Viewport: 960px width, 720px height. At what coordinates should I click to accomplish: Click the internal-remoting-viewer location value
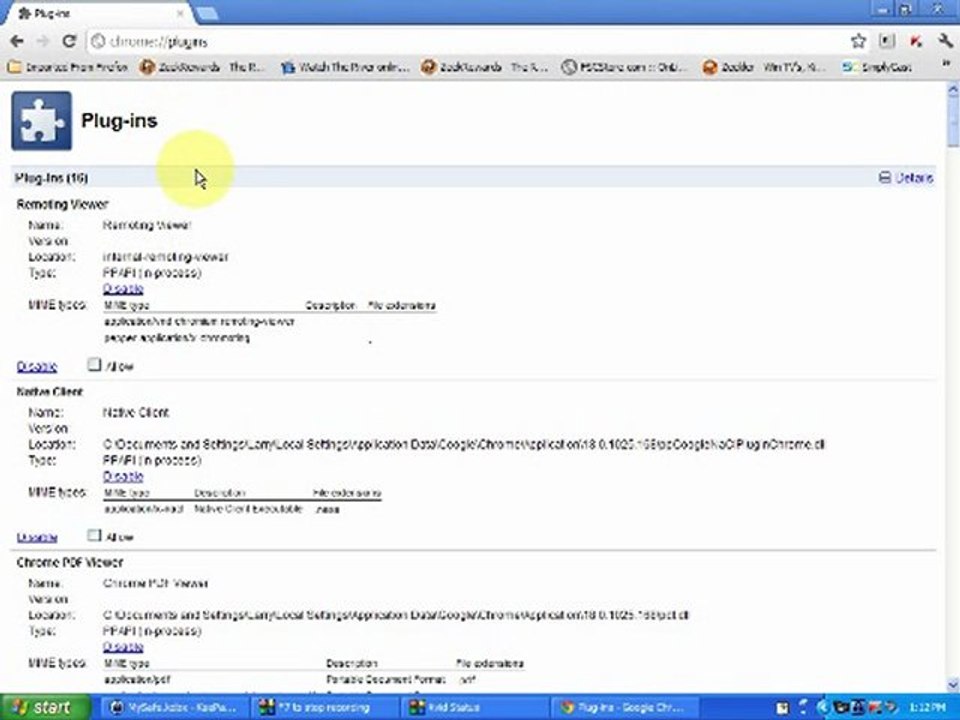coord(165,257)
